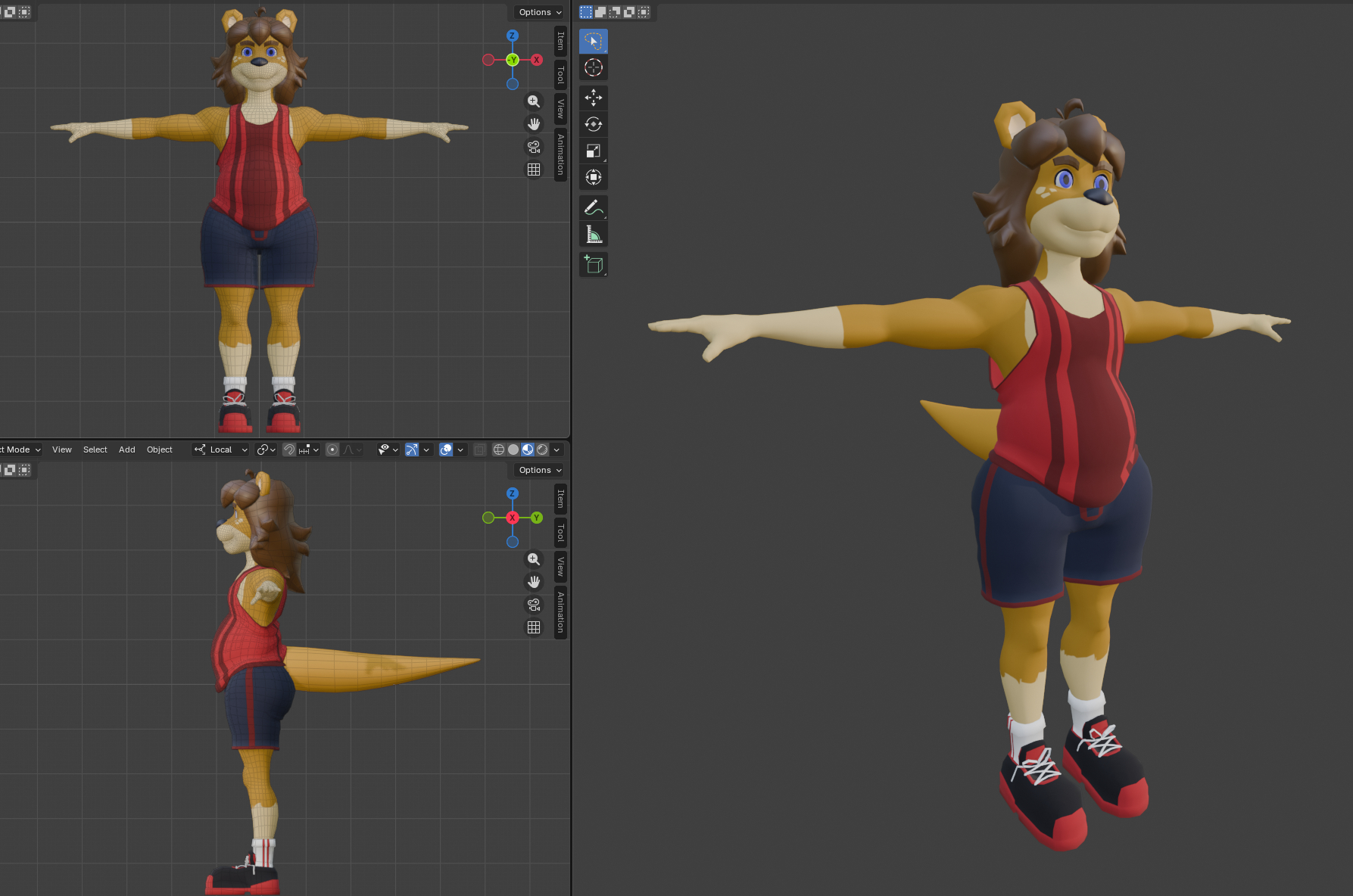Pick the Annotate pencil tool
1353x896 pixels.
pos(593,207)
